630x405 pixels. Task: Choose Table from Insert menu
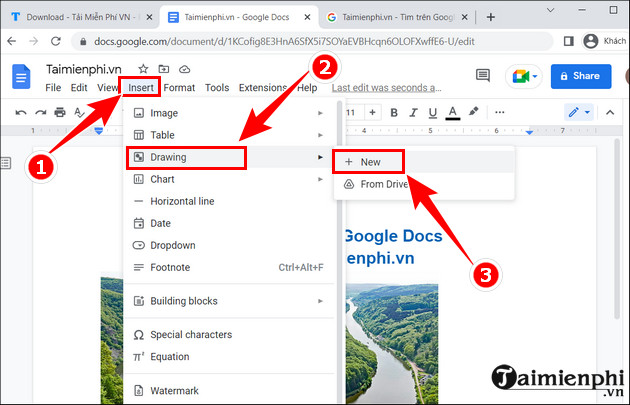[x=229, y=135]
